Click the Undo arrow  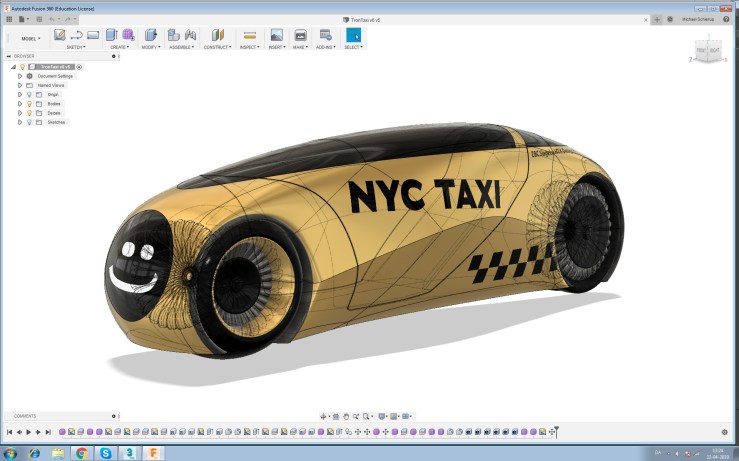(52, 19)
